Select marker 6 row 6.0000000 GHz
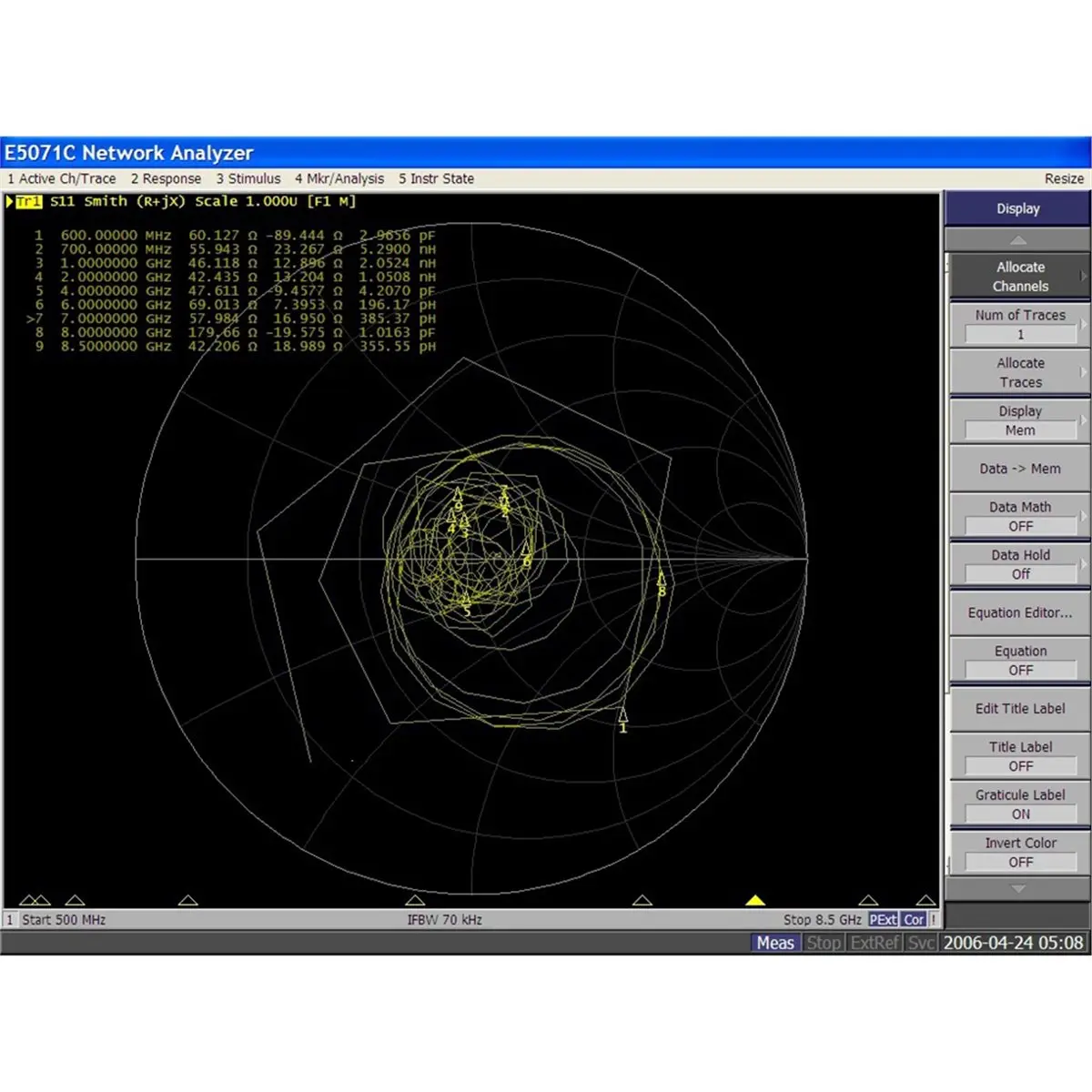This screenshot has width=1092, height=1092. click(235, 305)
